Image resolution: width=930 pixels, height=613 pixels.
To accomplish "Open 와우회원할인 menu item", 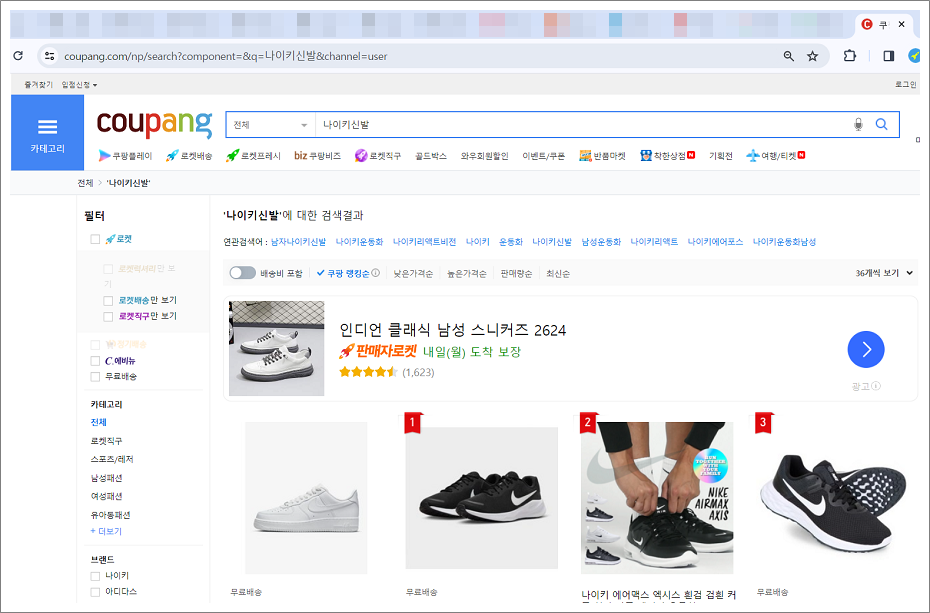I will point(485,156).
